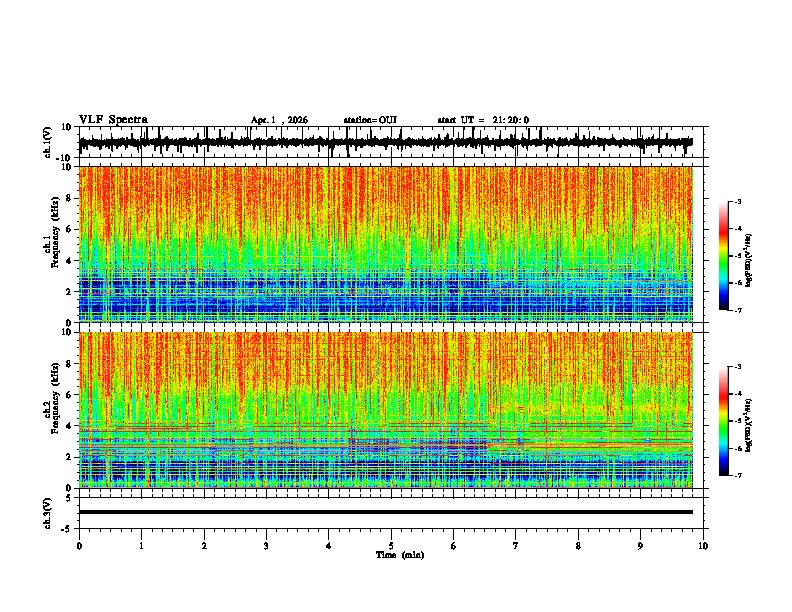This screenshot has width=792, height=612.
Task: Click the "start UT = 21:20: 0" label
Action: (483, 120)
